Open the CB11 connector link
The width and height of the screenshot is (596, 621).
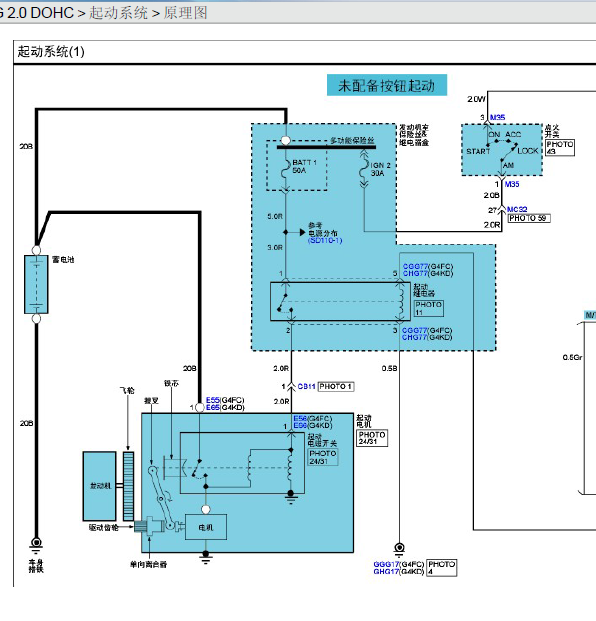pos(306,386)
